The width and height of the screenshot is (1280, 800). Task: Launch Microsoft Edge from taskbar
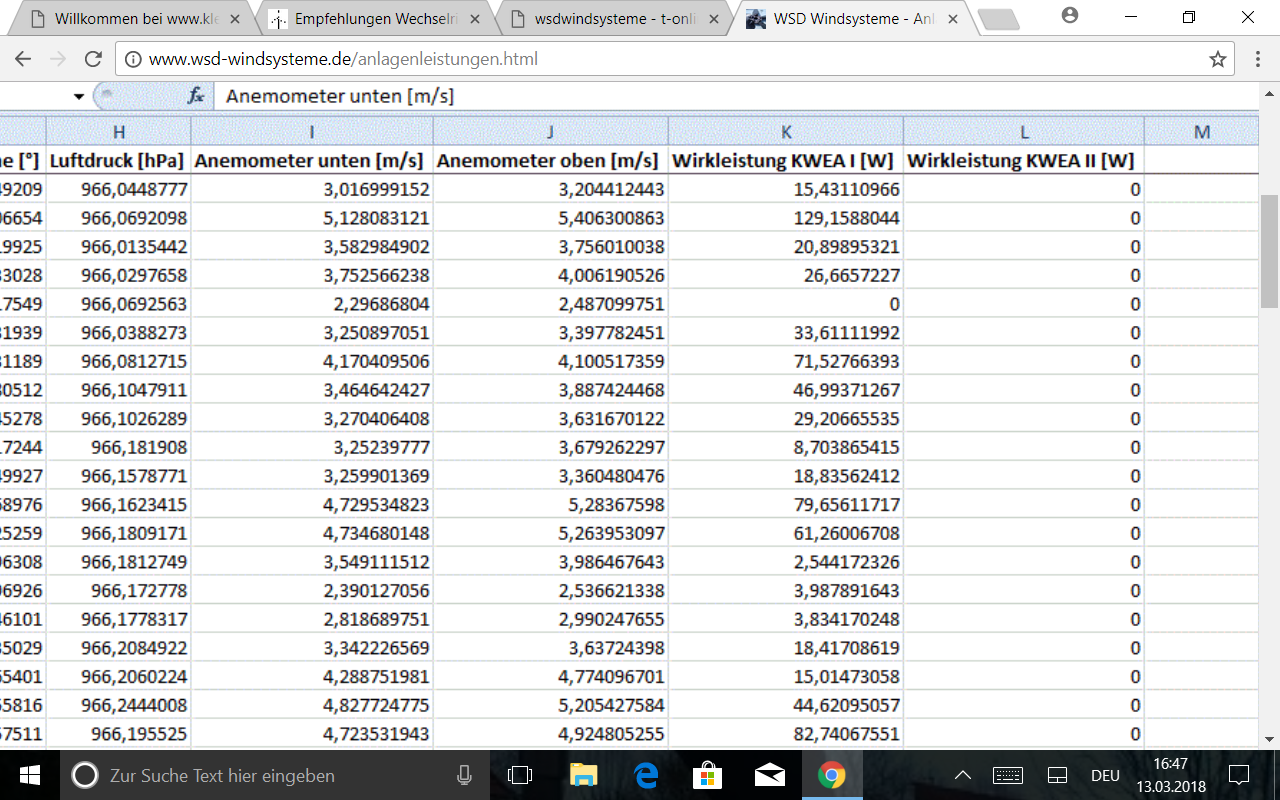[x=645, y=775]
